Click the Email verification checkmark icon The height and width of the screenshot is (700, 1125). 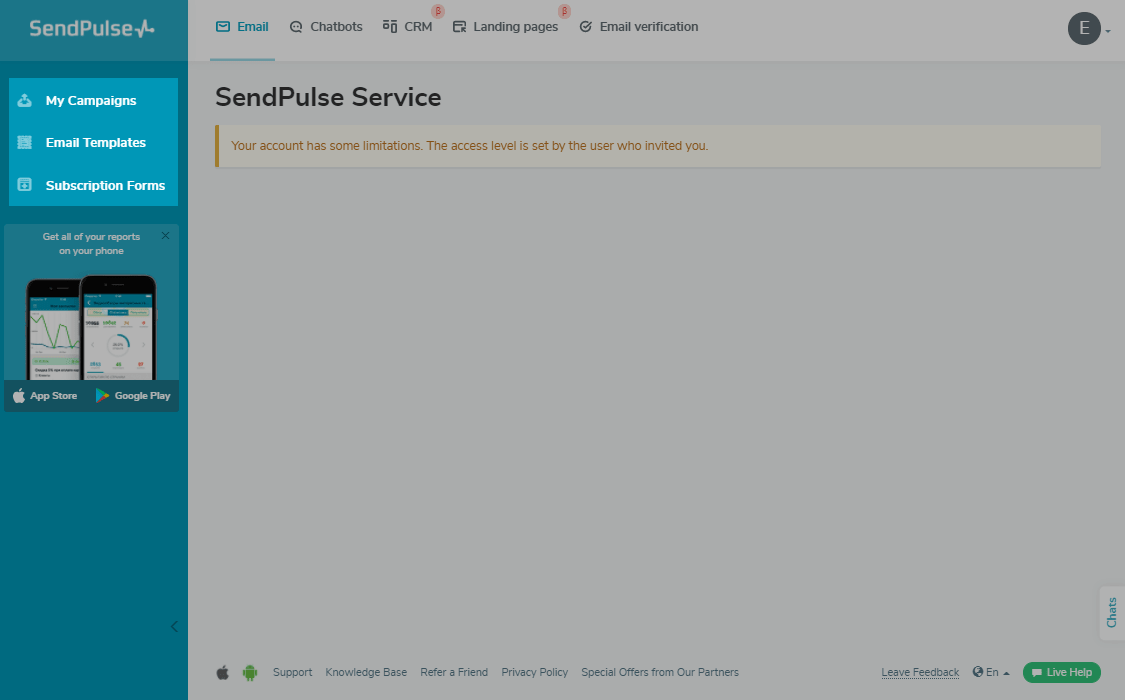click(585, 27)
